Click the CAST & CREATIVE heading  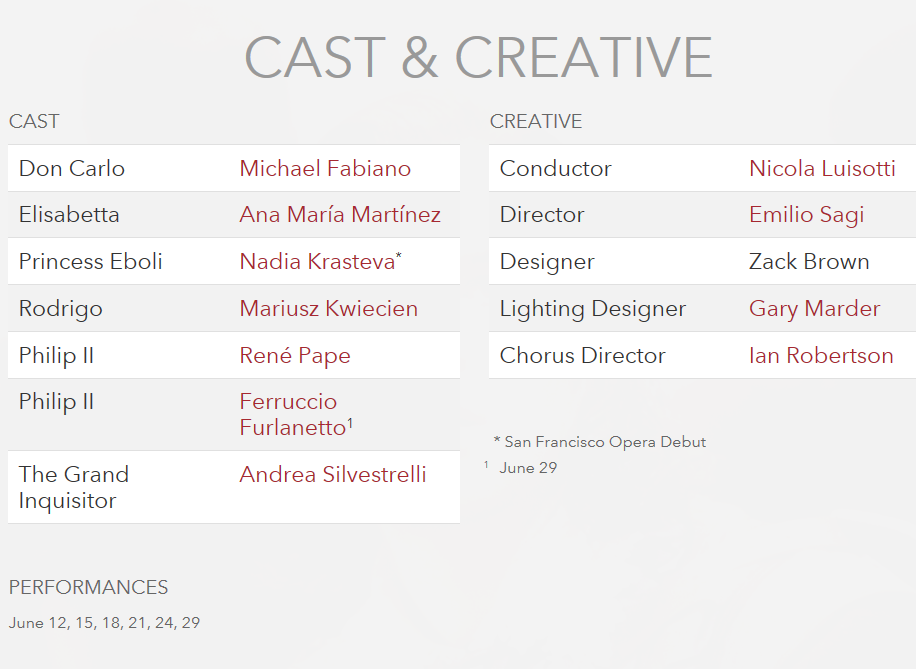pyautogui.click(x=478, y=57)
